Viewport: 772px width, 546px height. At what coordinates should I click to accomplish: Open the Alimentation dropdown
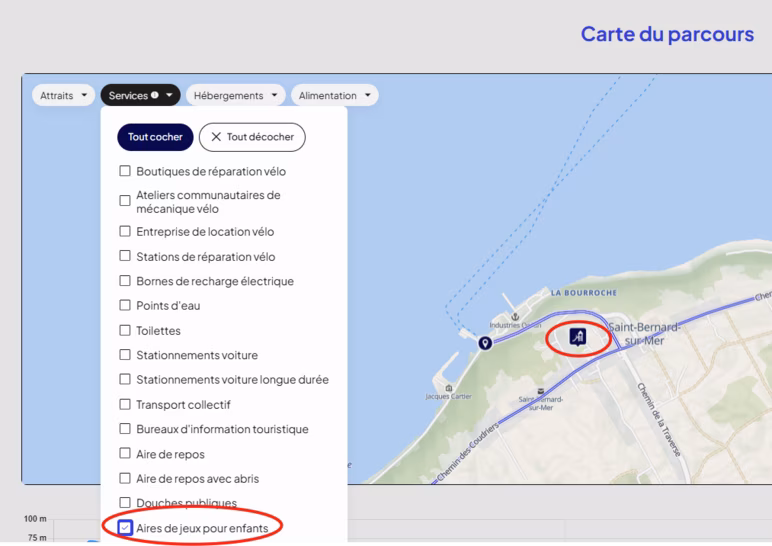[x=335, y=96]
